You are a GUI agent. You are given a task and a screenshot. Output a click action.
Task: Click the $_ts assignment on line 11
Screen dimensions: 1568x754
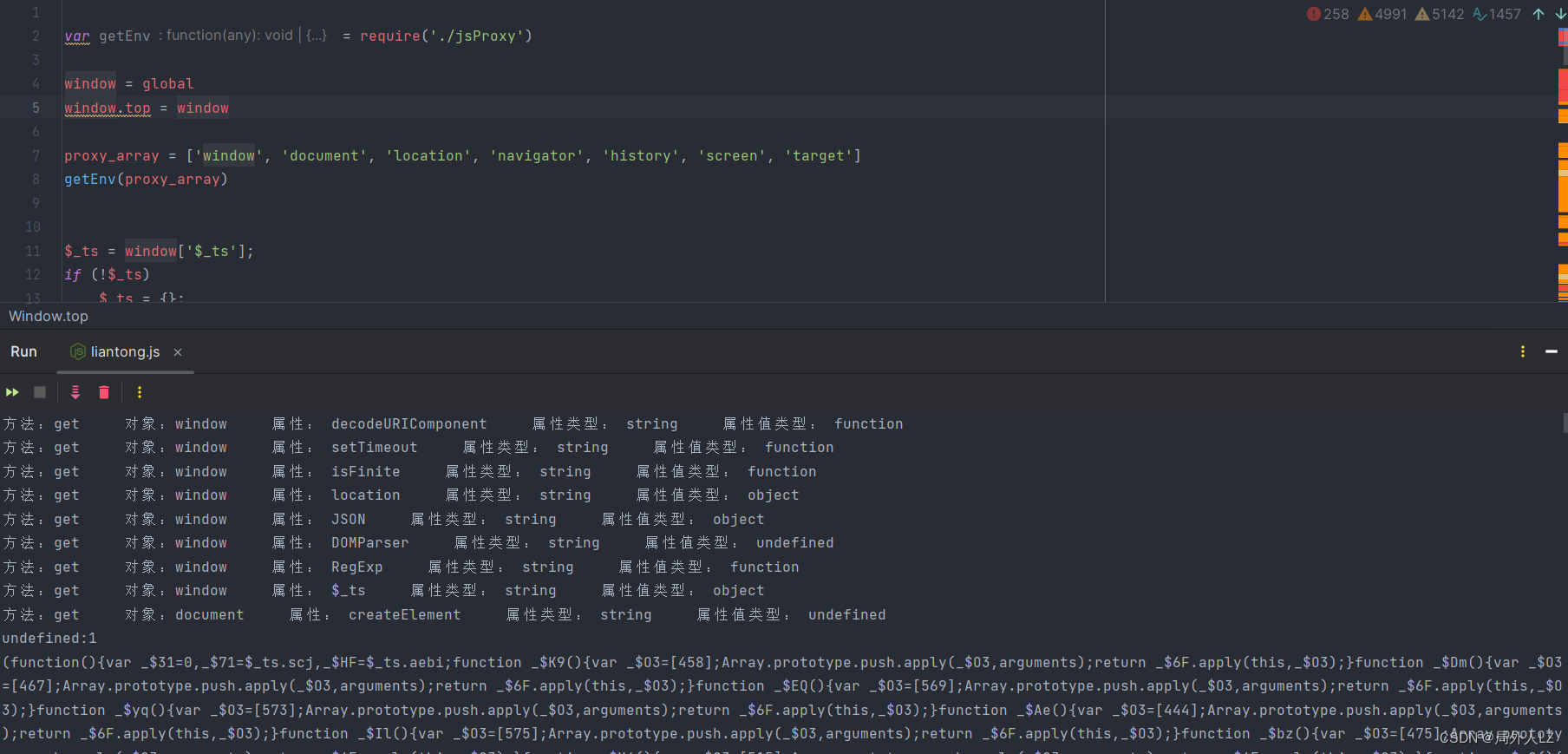(x=159, y=251)
